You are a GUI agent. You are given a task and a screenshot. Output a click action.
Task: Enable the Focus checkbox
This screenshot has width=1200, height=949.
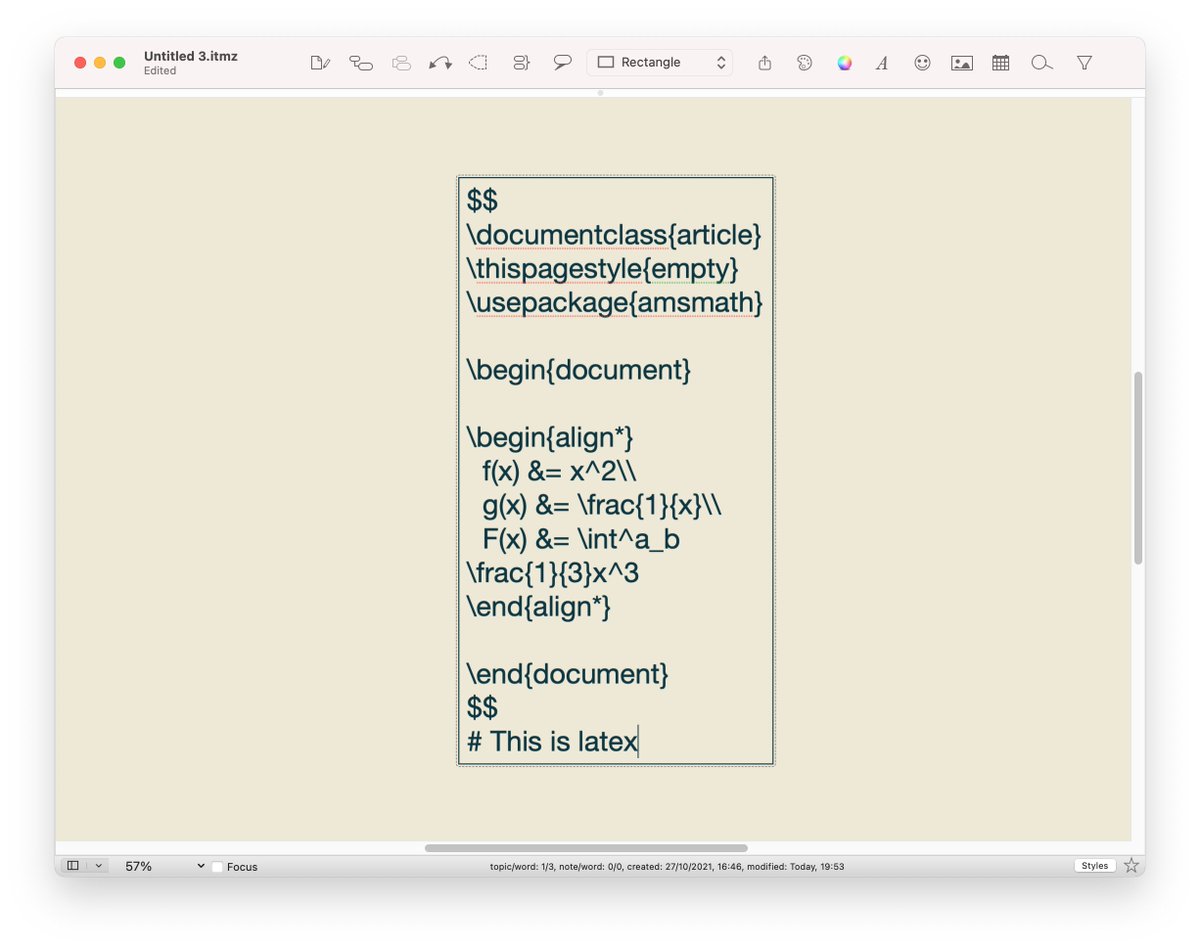[x=217, y=867]
